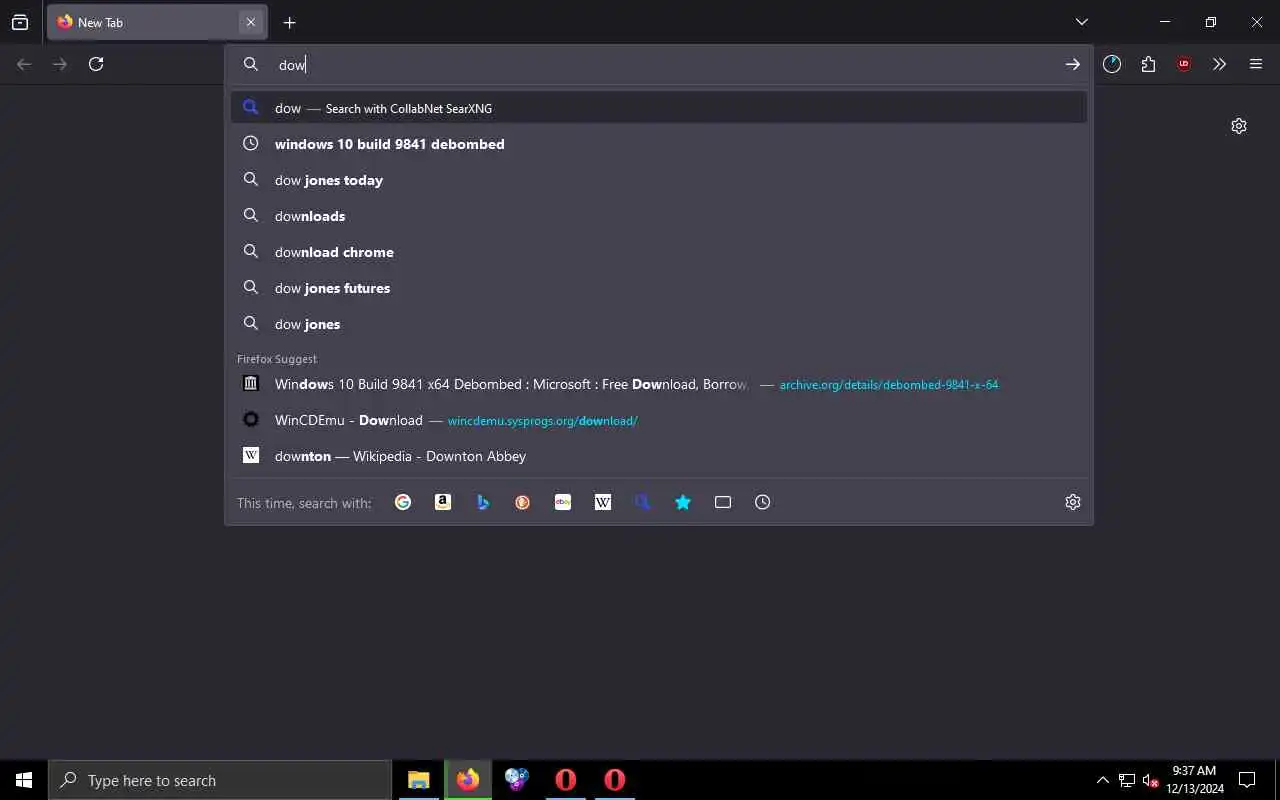This screenshot has width=1280, height=800.
Task: Open a new tab with plus button
Action: [x=289, y=22]
